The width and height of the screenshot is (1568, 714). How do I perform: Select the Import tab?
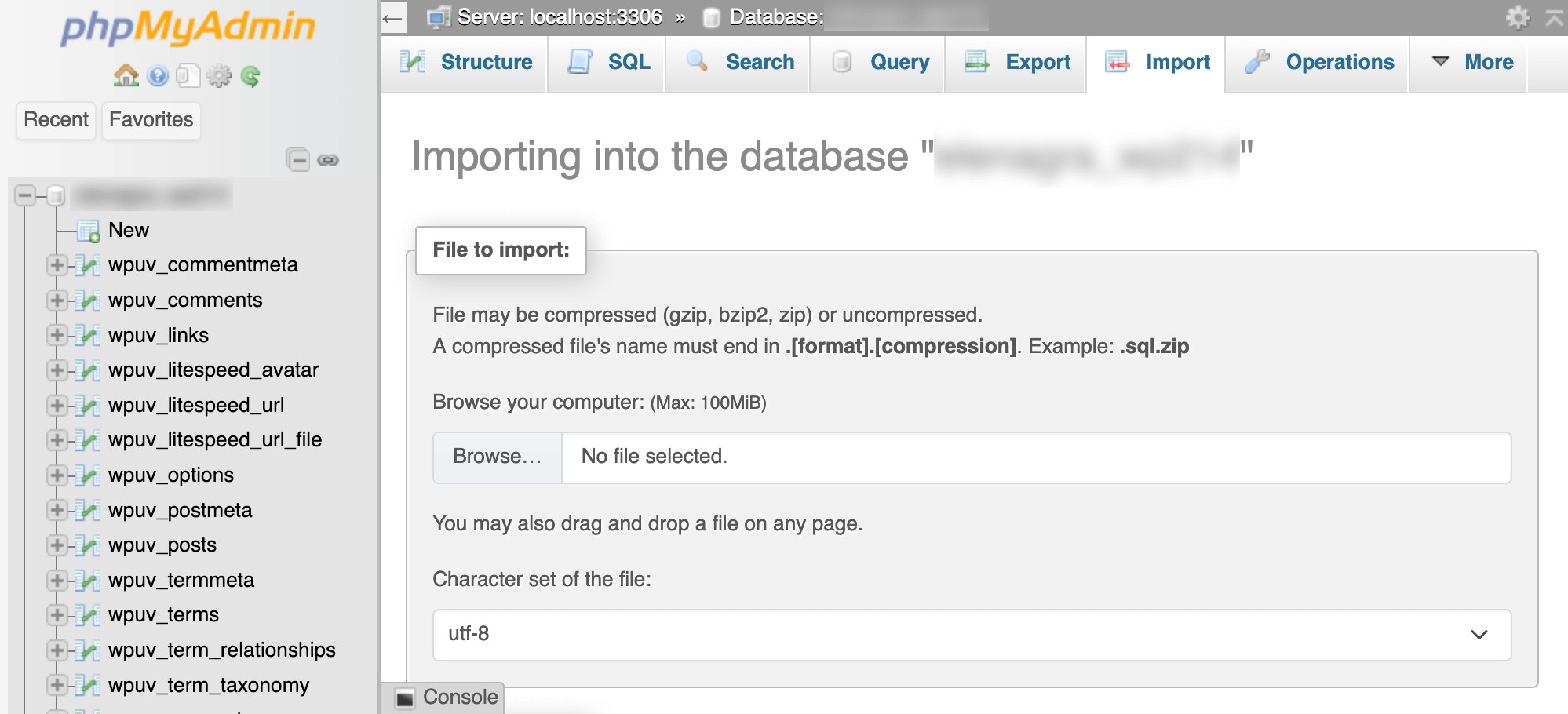[x=1157, y=63]
